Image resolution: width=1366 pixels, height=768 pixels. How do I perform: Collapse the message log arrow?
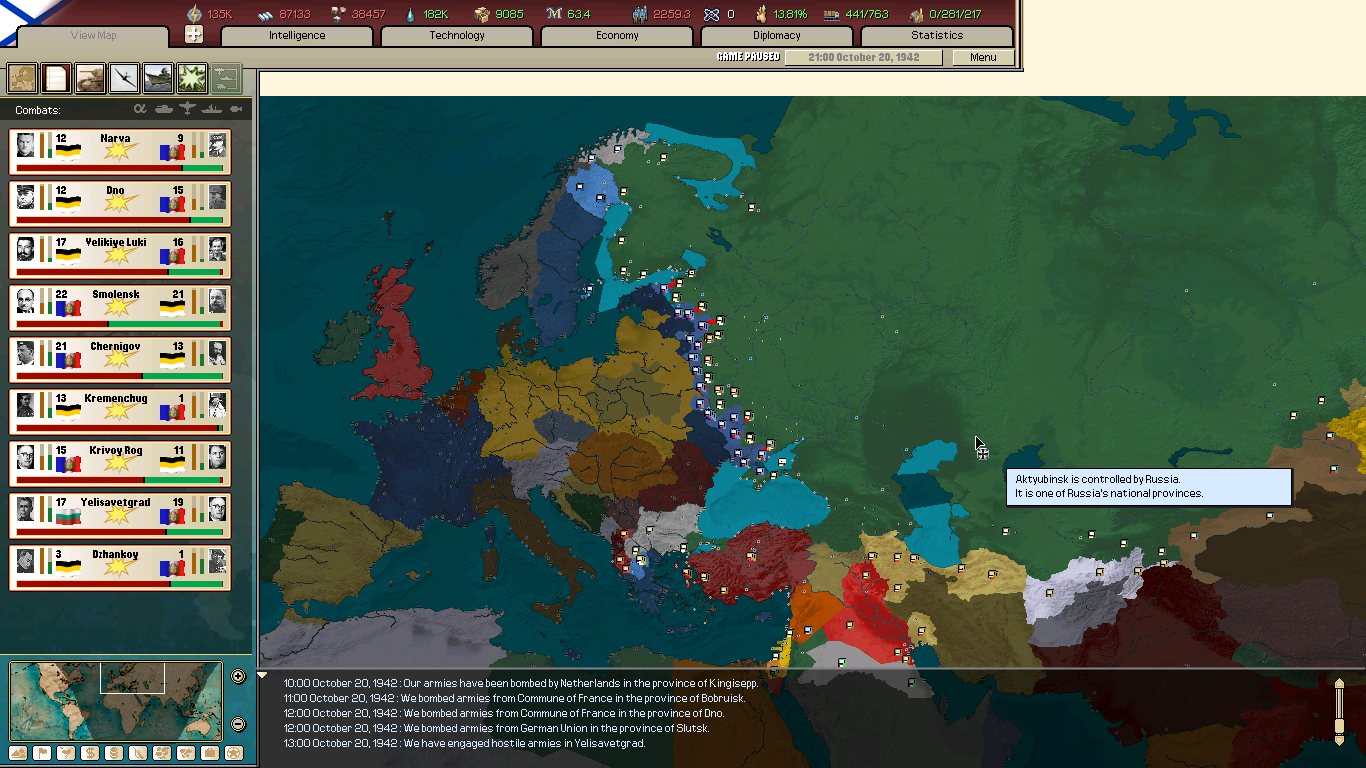pos(263,675)
